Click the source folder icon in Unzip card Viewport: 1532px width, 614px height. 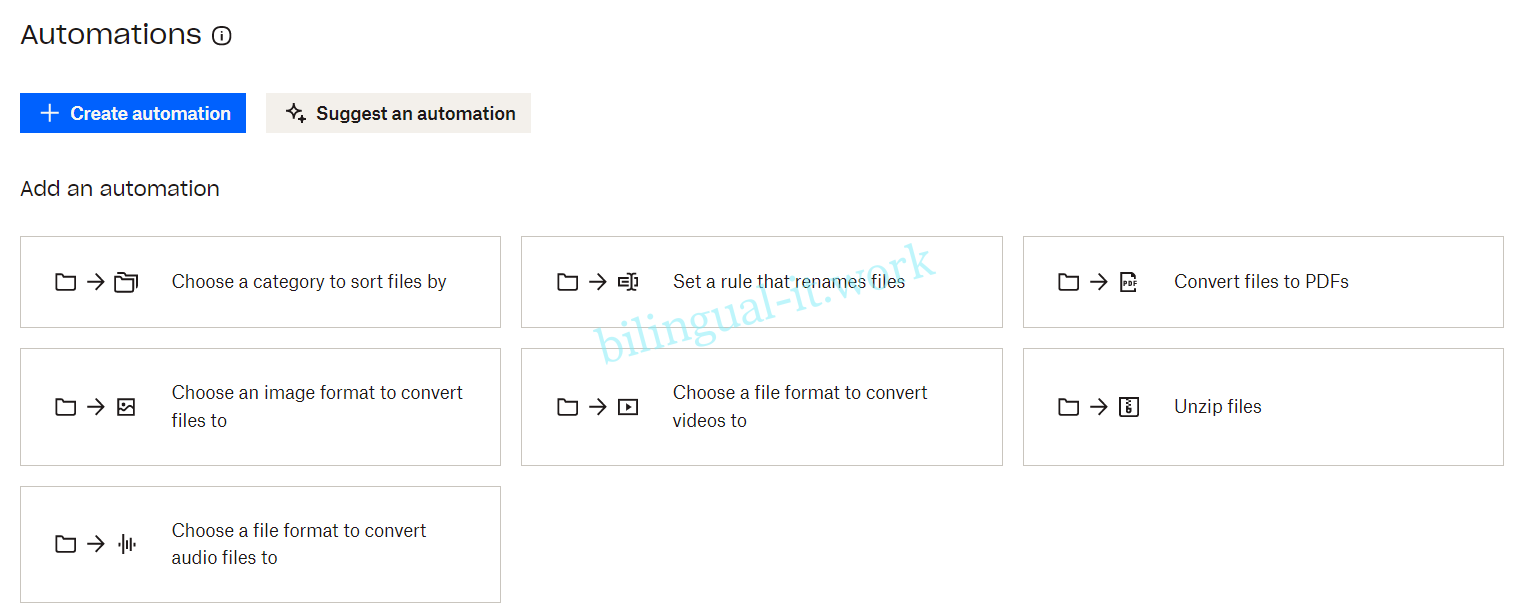tap(1069, 407)
